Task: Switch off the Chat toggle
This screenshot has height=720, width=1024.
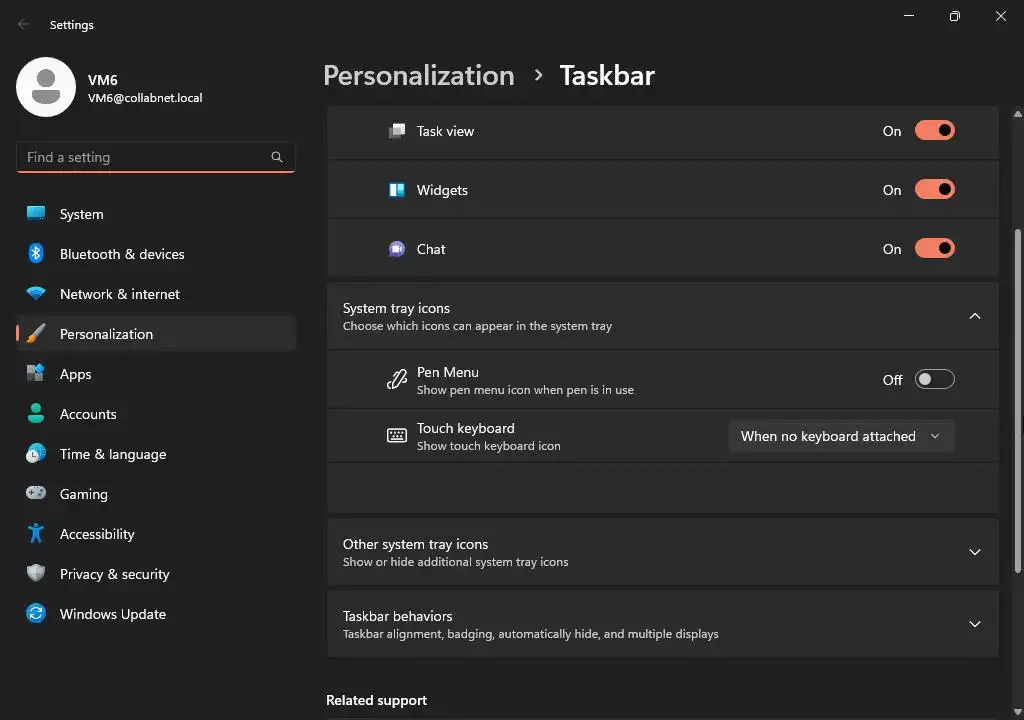Action: coord(934,249)
